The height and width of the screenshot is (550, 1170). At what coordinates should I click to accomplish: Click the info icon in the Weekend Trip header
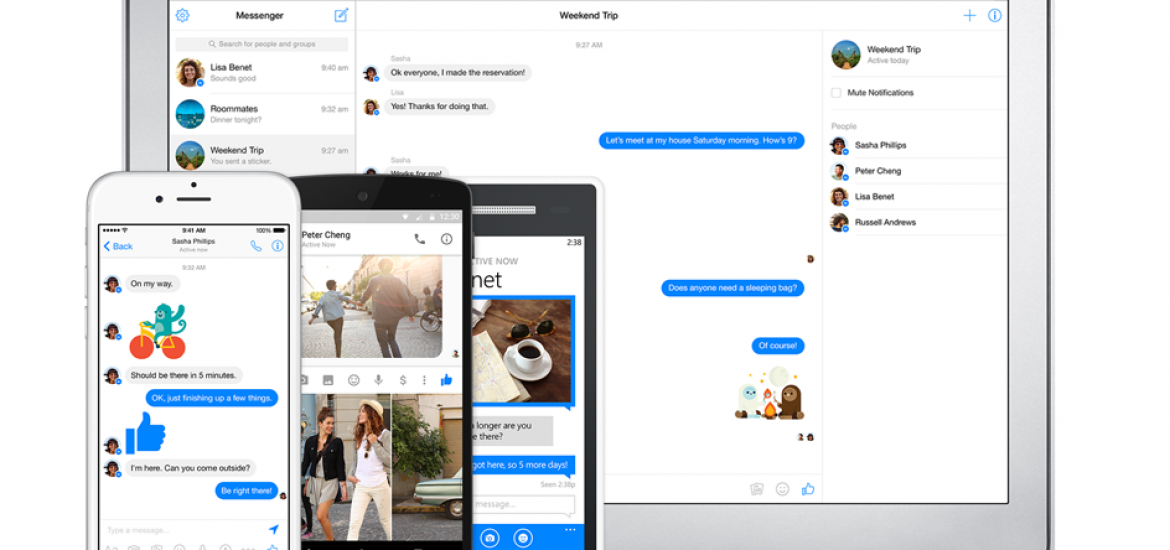(995, 15)
